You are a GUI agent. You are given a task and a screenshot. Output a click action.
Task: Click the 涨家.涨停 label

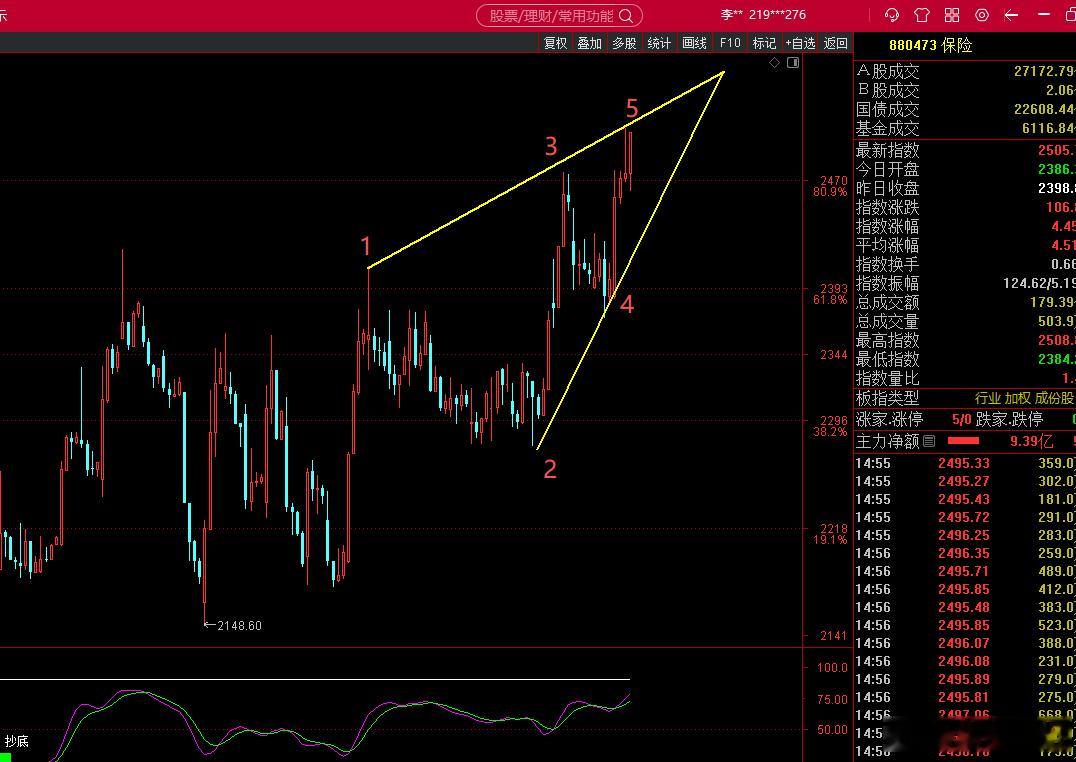coord(889,419)
